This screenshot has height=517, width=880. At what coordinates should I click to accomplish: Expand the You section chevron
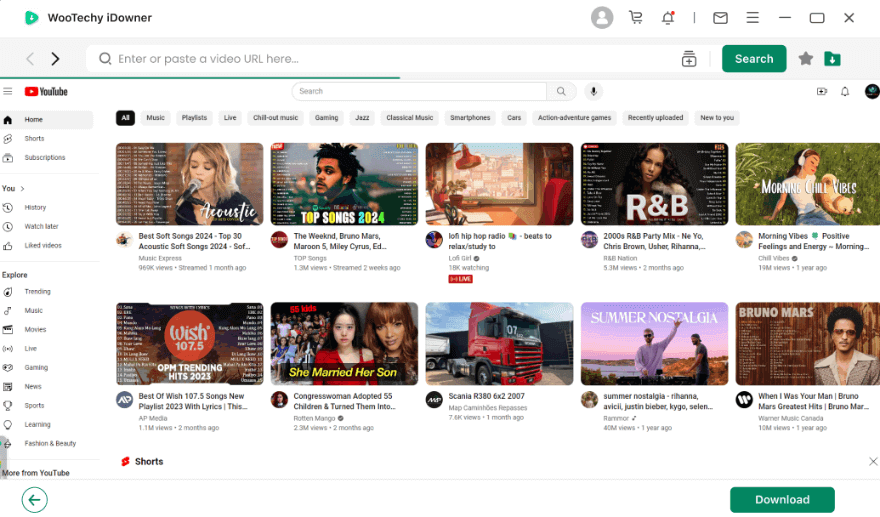click(x=22, y=188)
